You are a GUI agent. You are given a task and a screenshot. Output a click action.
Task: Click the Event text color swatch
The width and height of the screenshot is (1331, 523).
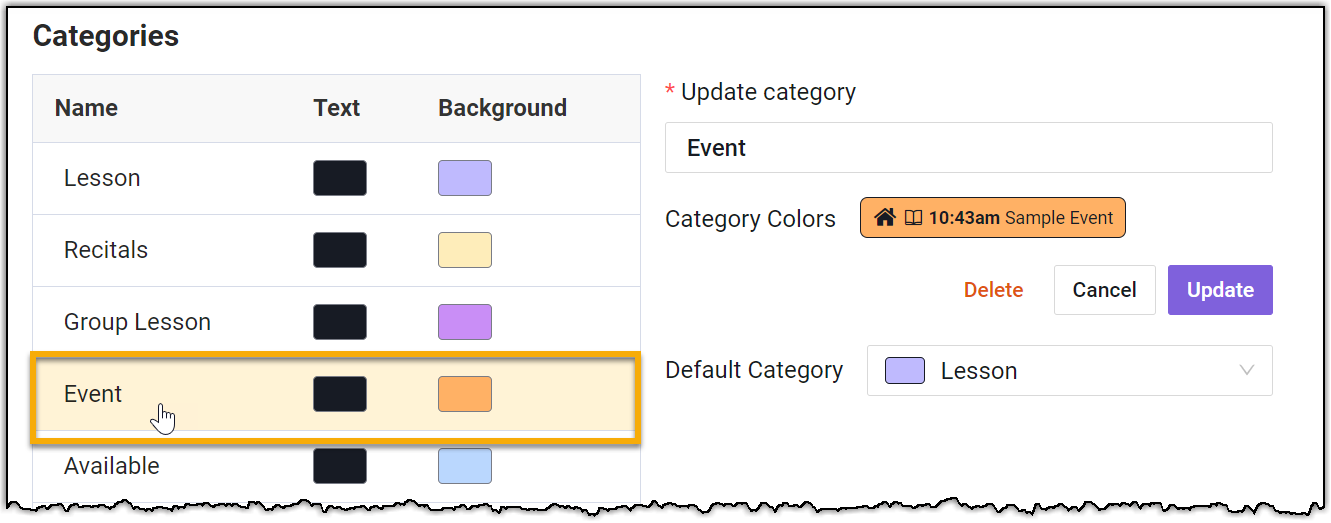coord(340,394)
